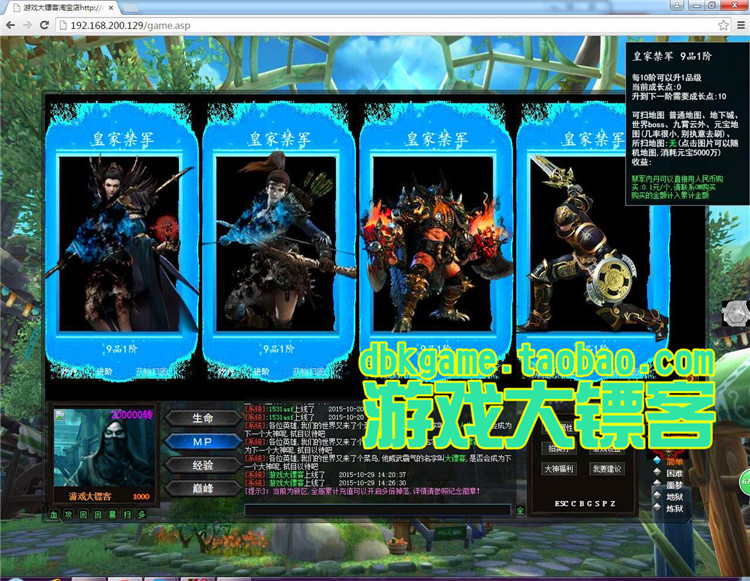Click the broken image icon on the avatar

coord(60,415)
